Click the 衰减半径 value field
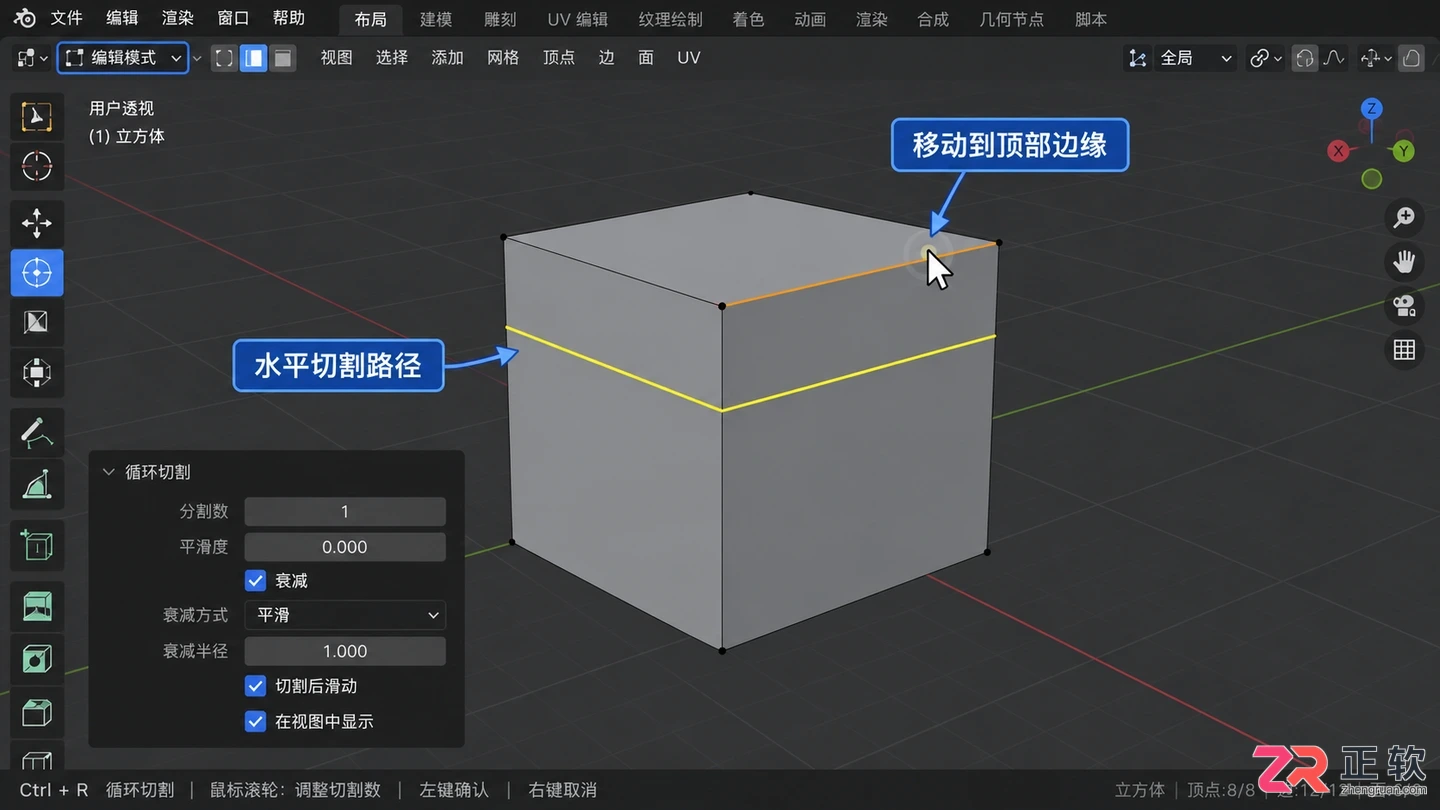Screen dimensions: 1440x810 tap(345, 652)
